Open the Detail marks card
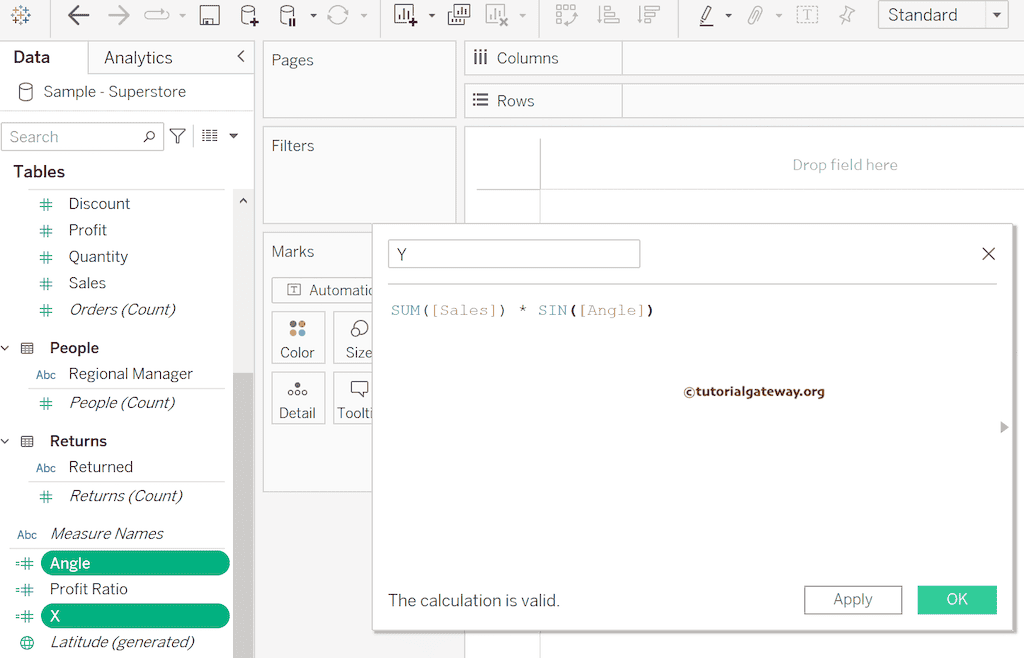Viewport: 1024px width, 658px height. (x=297, y=398)
